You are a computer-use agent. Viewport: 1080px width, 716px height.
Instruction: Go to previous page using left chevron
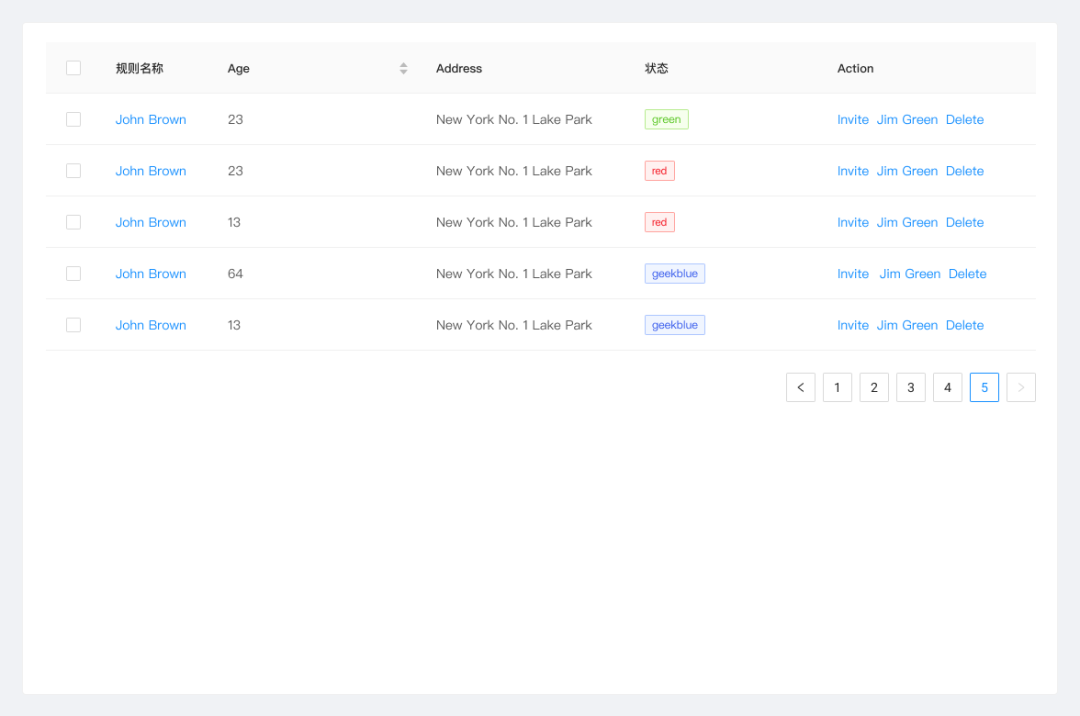tap(800, 388)
